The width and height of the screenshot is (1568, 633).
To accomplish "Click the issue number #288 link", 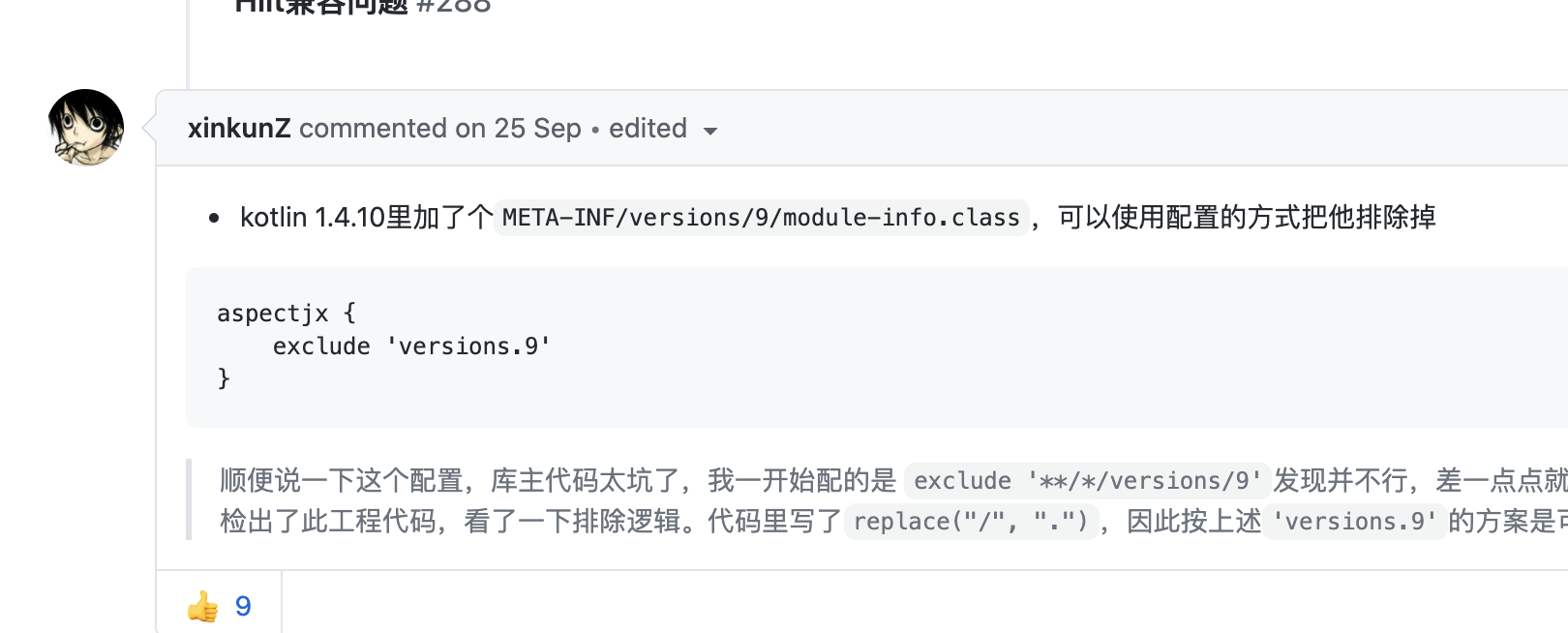I will pos(454,6).
